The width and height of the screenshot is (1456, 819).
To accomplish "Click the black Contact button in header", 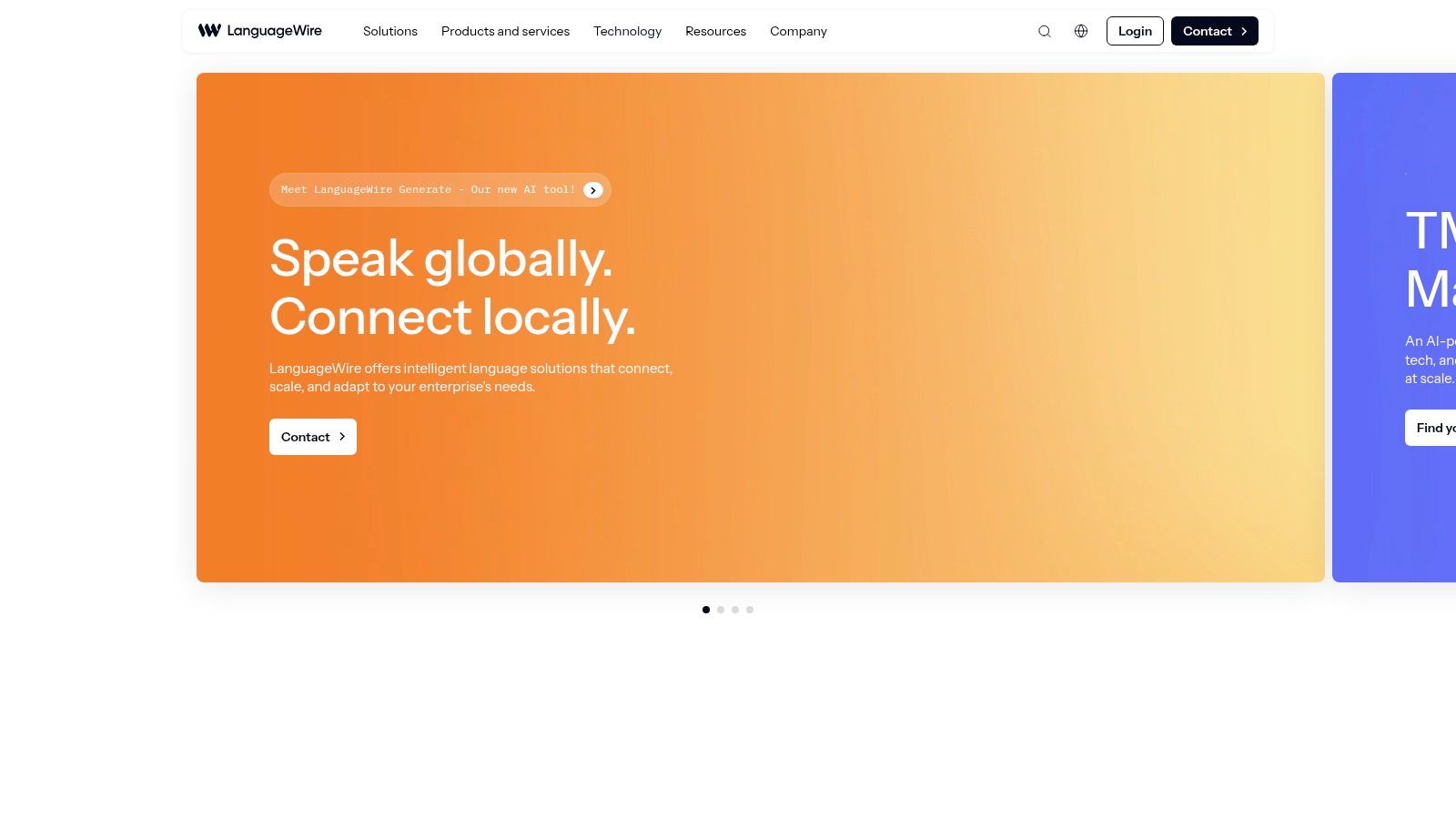I will click(x=1215, y=31).
